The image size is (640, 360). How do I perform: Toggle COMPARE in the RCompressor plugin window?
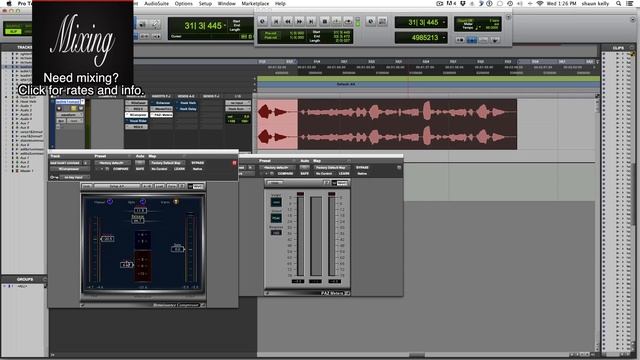click(x=120, y=169)
